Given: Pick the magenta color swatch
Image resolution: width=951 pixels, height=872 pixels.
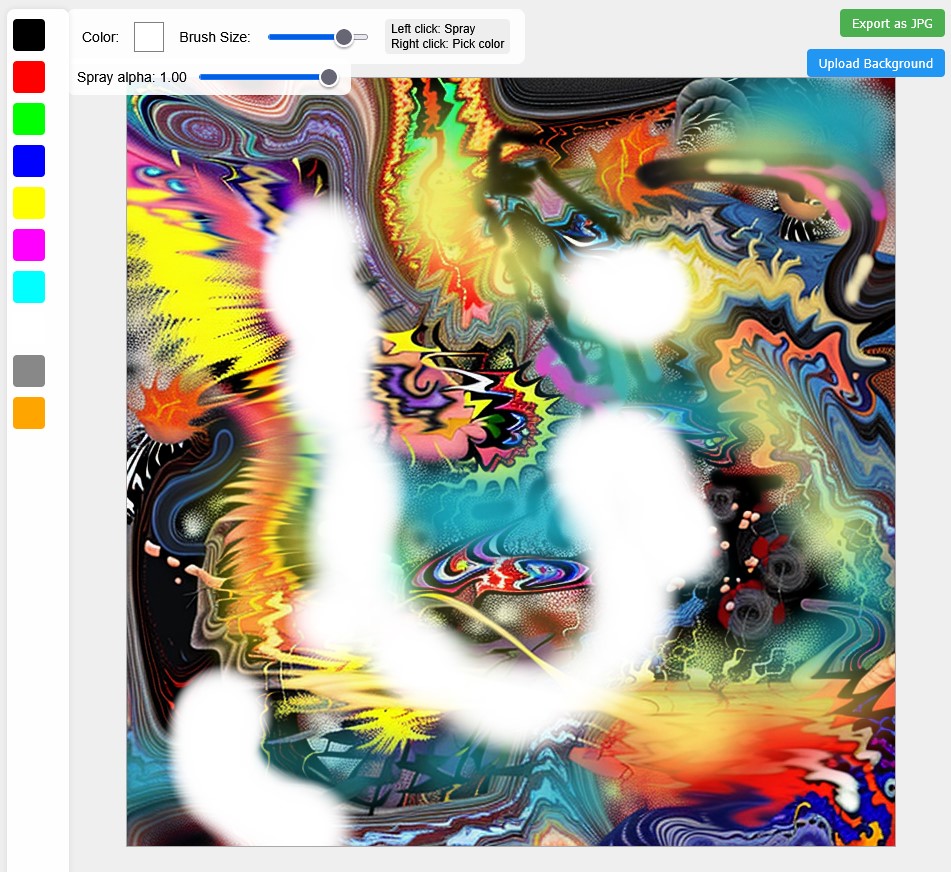Looking at the screenshot, I should click(x=29, y=245).
